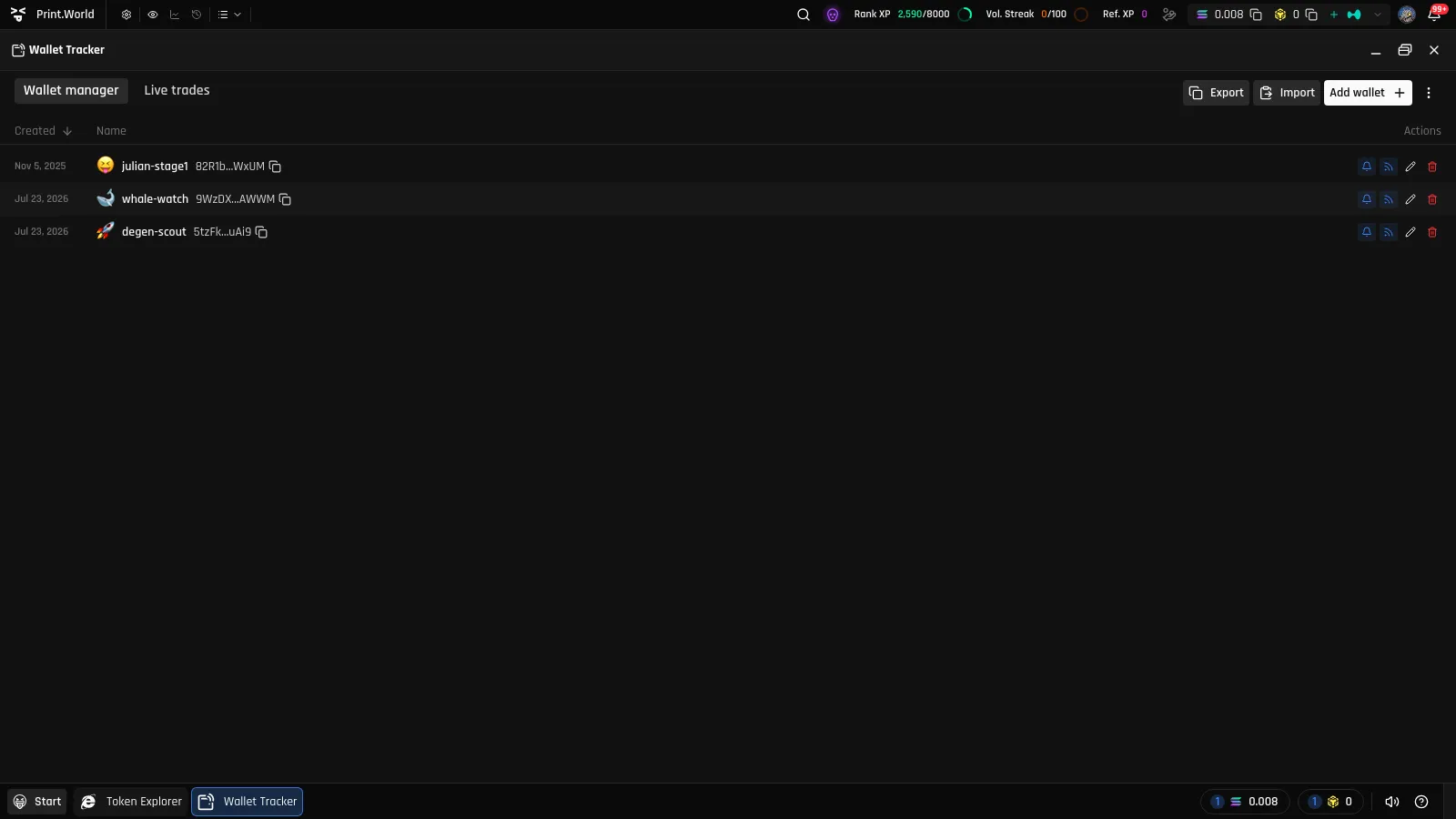1456x819 pixels.
Task: Copy whale-watch wallet address
Action: pyautogui.click(x=285, y=199)
